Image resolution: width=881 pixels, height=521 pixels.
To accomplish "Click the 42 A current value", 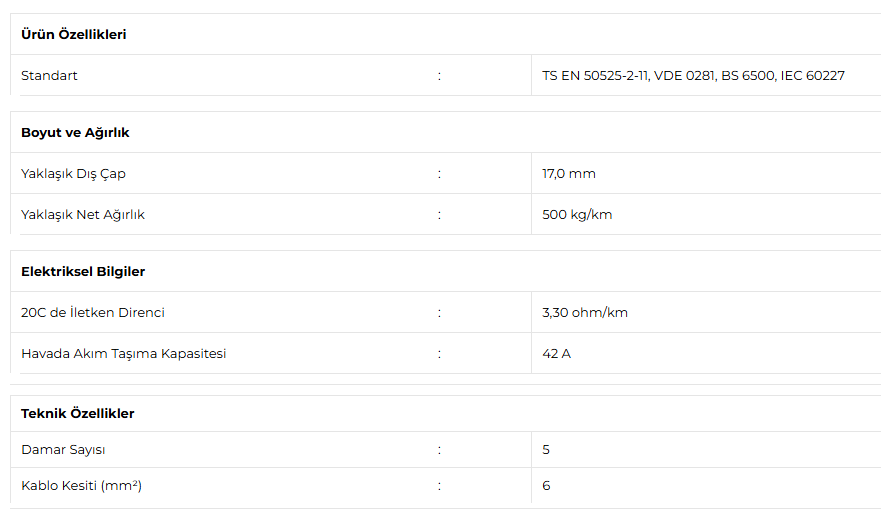I will (556, 354).
